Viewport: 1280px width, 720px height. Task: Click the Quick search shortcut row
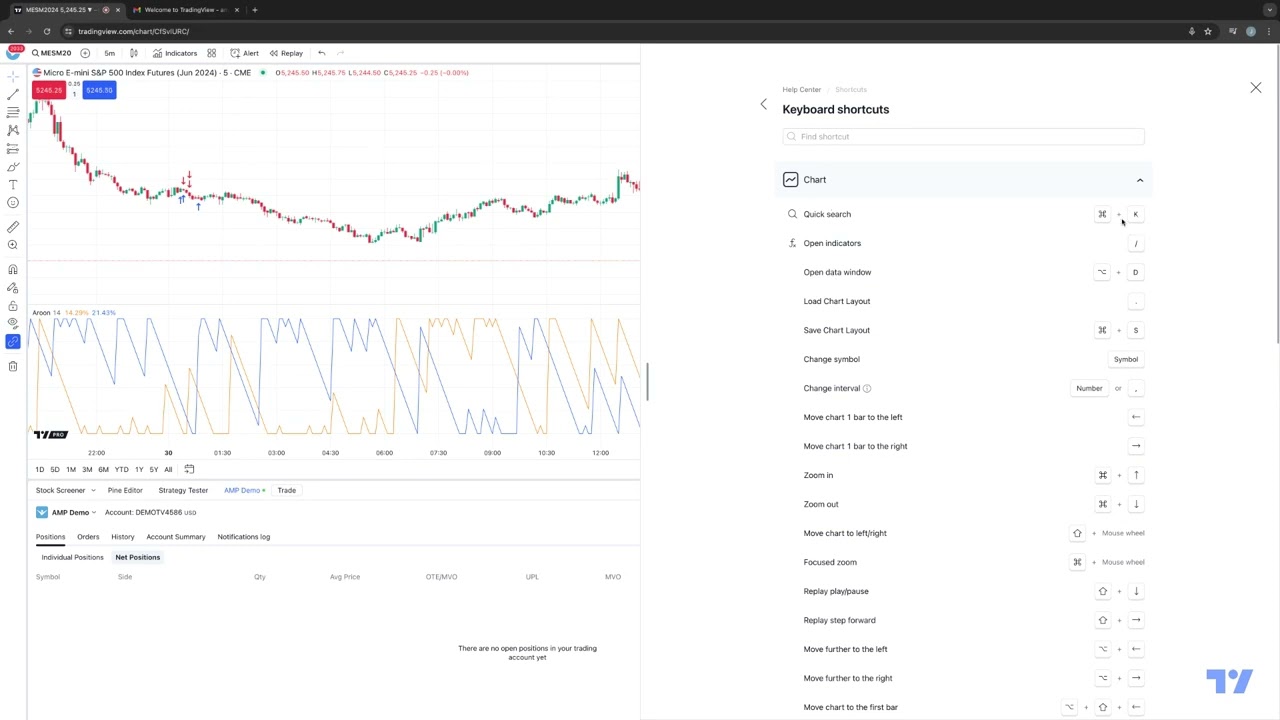coord(963,214)
